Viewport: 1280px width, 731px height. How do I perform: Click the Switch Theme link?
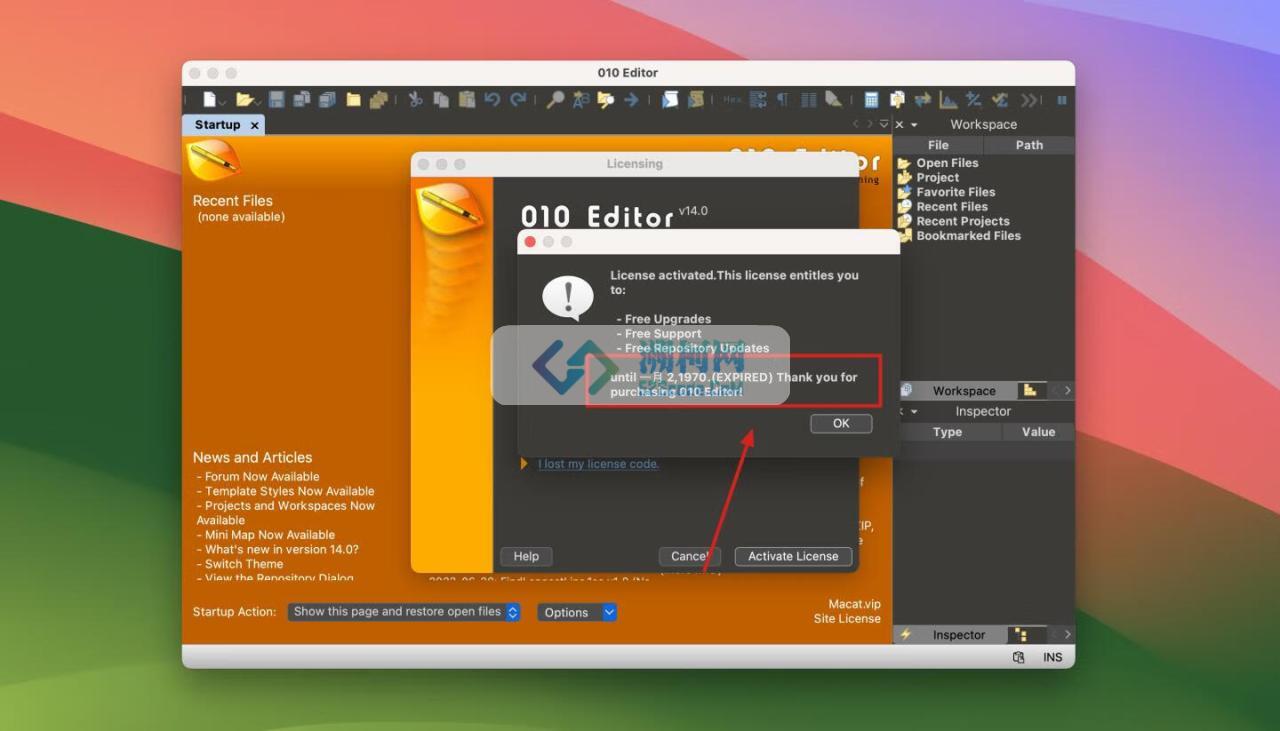(x=244, y=564)
